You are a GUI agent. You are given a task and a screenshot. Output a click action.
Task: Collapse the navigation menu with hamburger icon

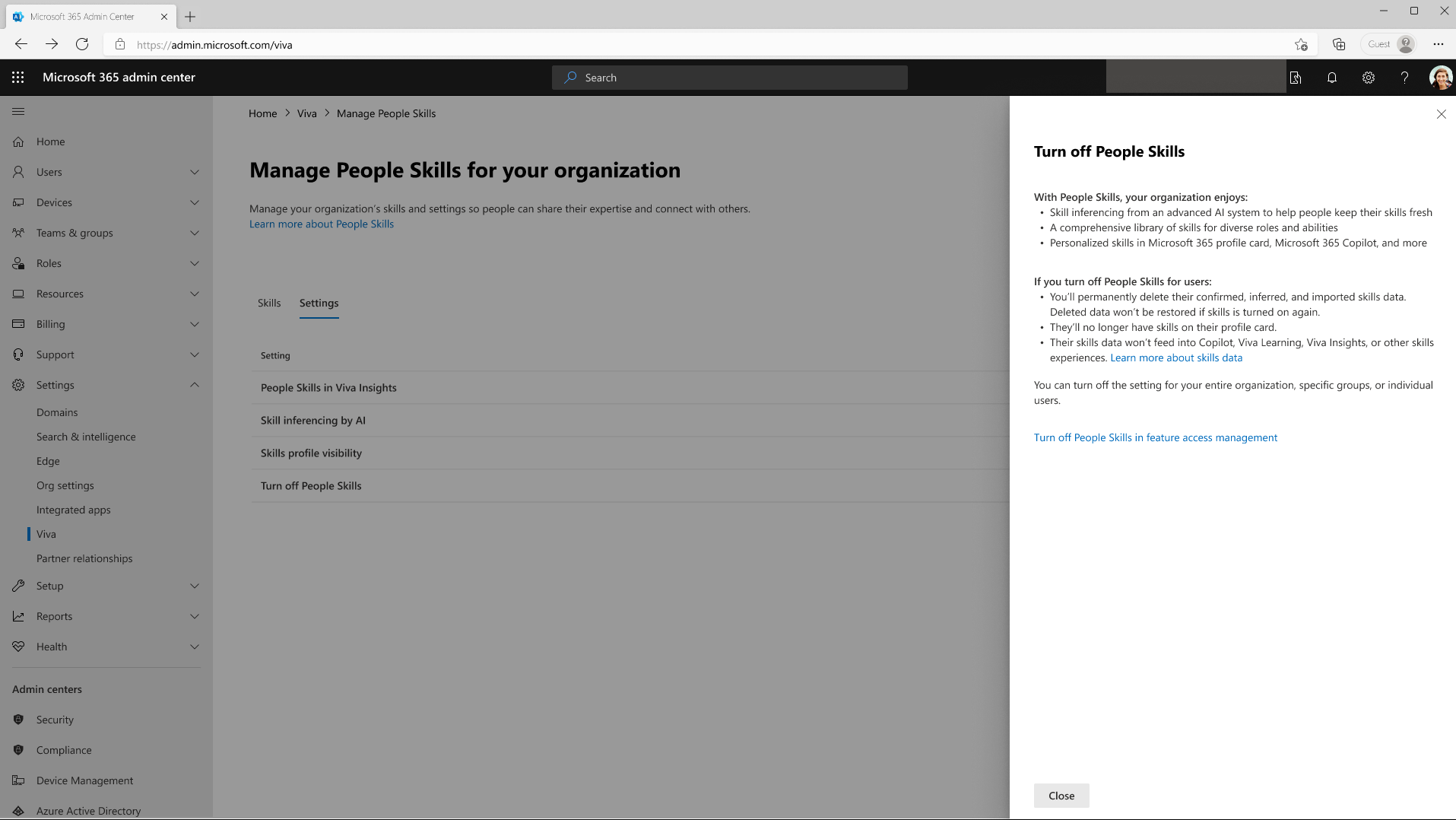(17, 110)
